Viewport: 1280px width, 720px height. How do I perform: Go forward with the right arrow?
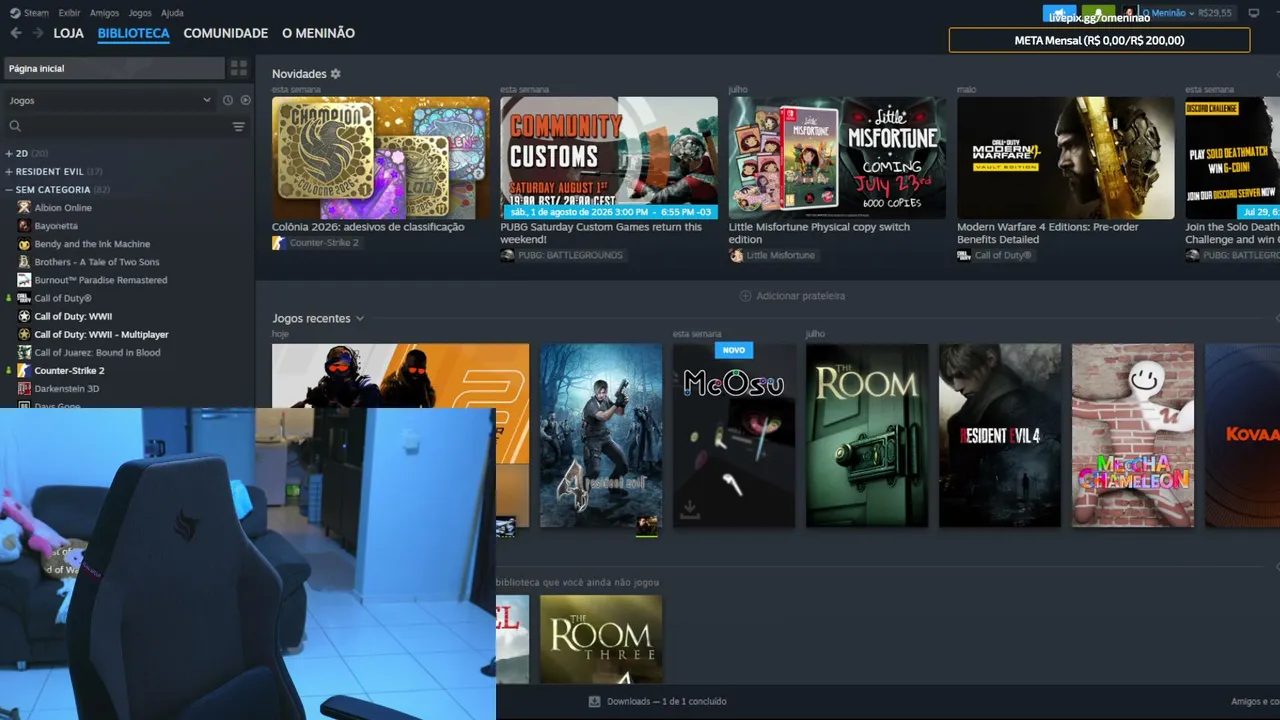38,33
